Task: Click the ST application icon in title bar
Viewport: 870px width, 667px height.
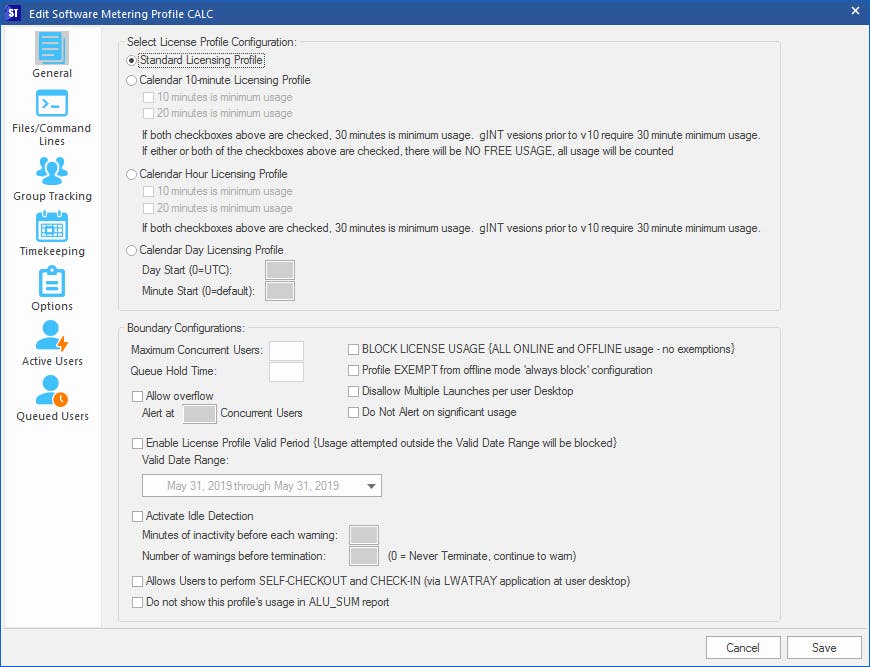Action: (x=12, y=13)
